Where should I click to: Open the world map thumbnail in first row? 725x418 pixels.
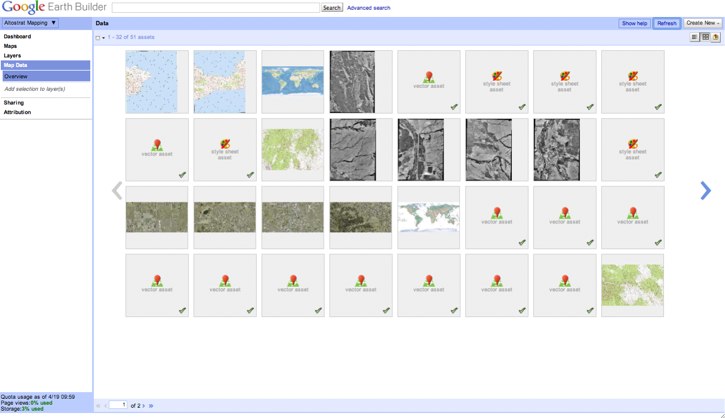[292, 81]
